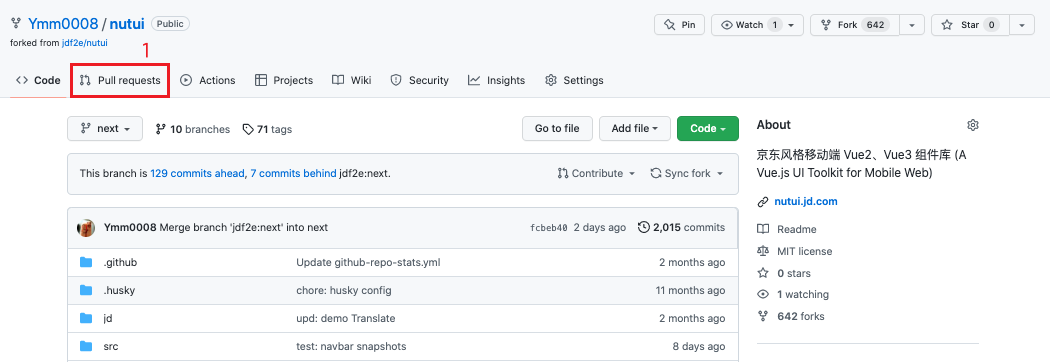The image size is (1050, 362).
Task: Click the '2 days ago' commit timestamp
Action: [600, 228]
